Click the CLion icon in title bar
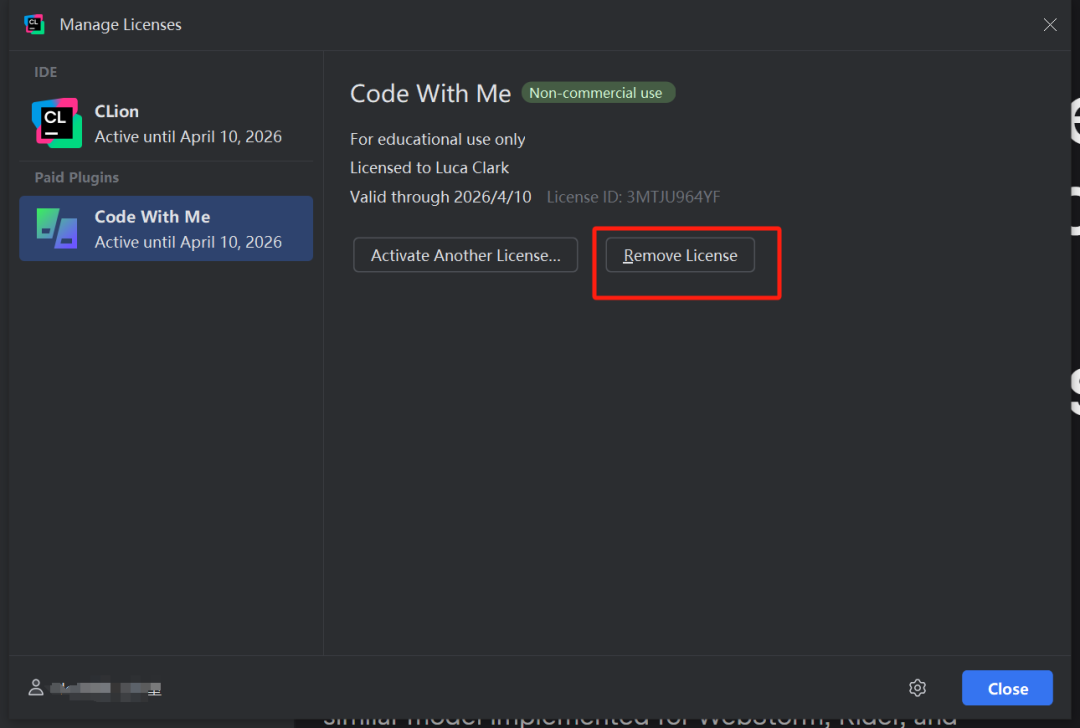This screenshot has height=728, width=1080. (34, 24)
